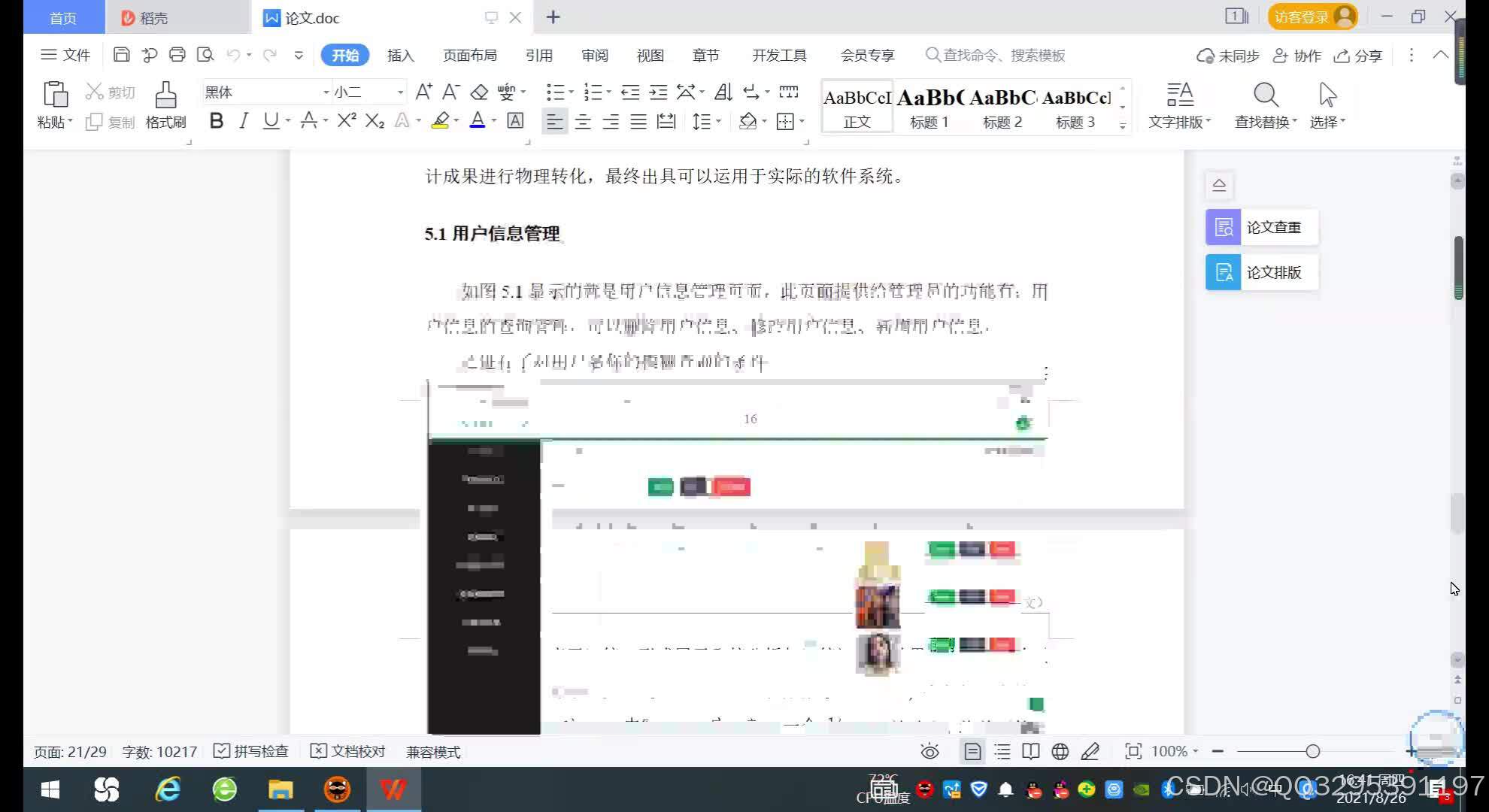Viewport: 1489px width, 812px height.
Task: Align text left
Action: pos(554,121)
